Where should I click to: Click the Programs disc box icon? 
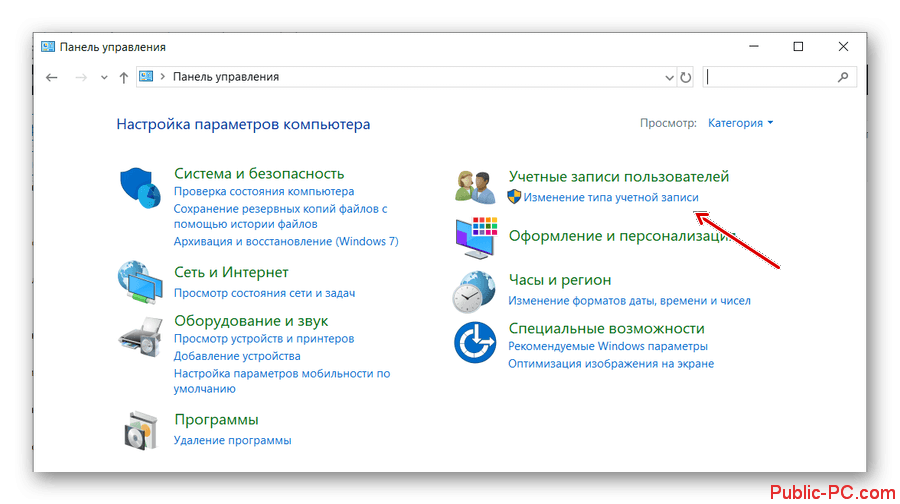(141, 430)
